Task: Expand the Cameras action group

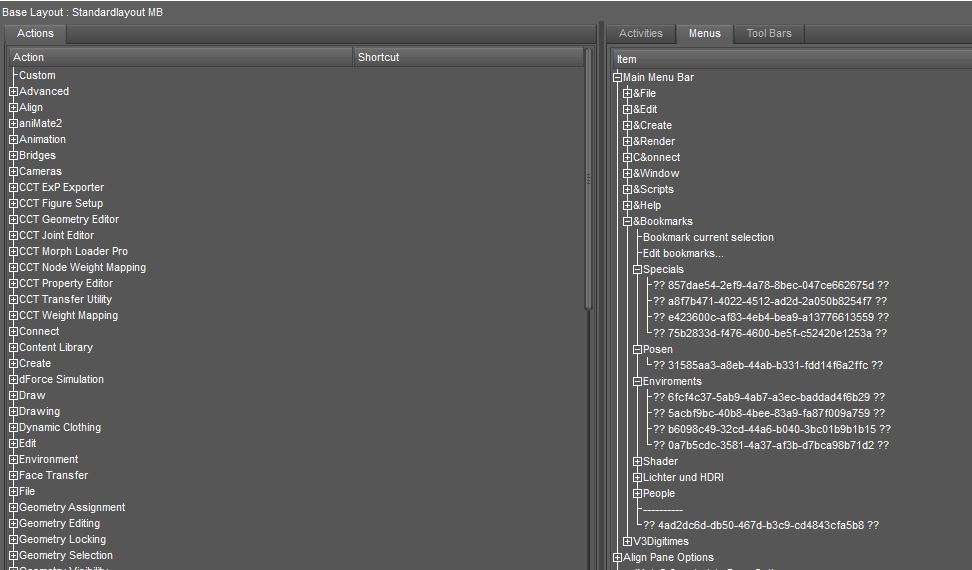Action: pyautogui.click(x=13, y=172)
